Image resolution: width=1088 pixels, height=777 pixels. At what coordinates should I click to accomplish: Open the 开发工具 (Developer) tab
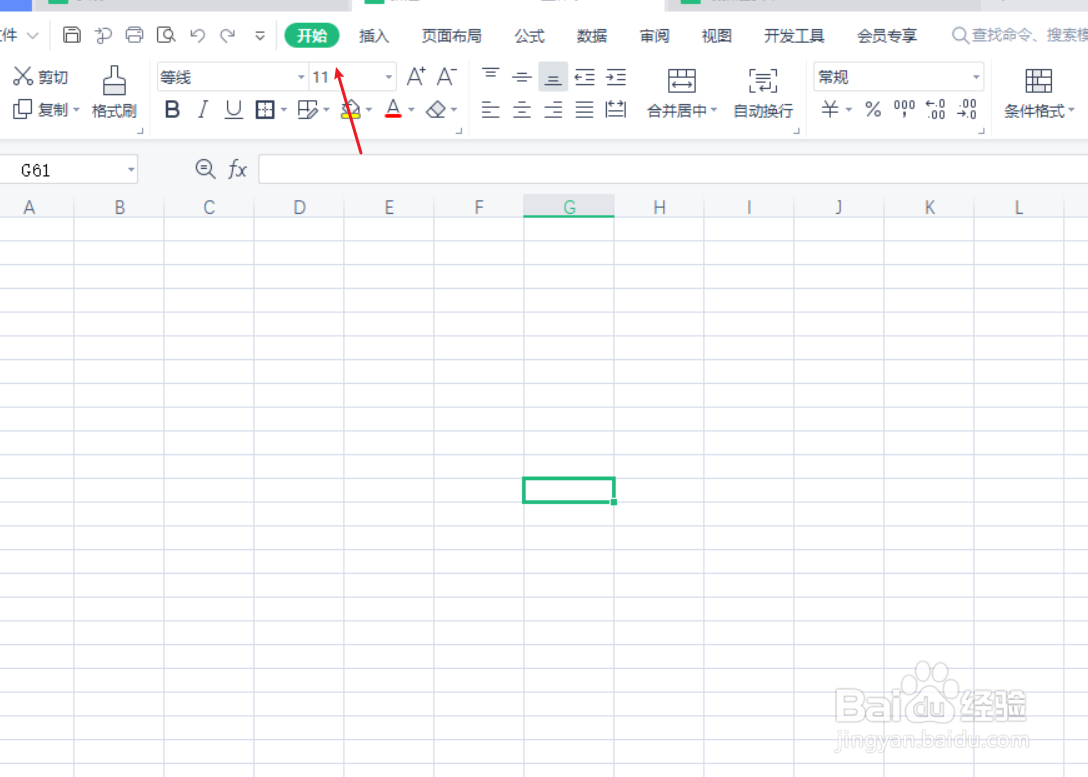pos(794,35)
